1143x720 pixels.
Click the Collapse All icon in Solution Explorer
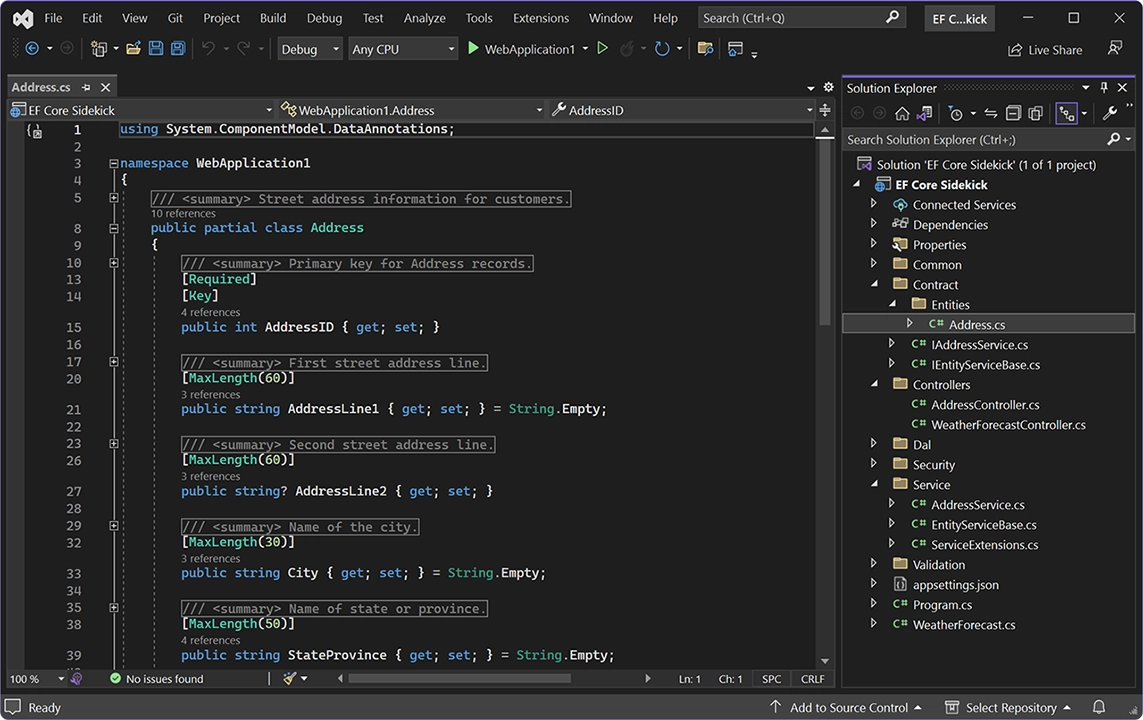pos(1013,114)
